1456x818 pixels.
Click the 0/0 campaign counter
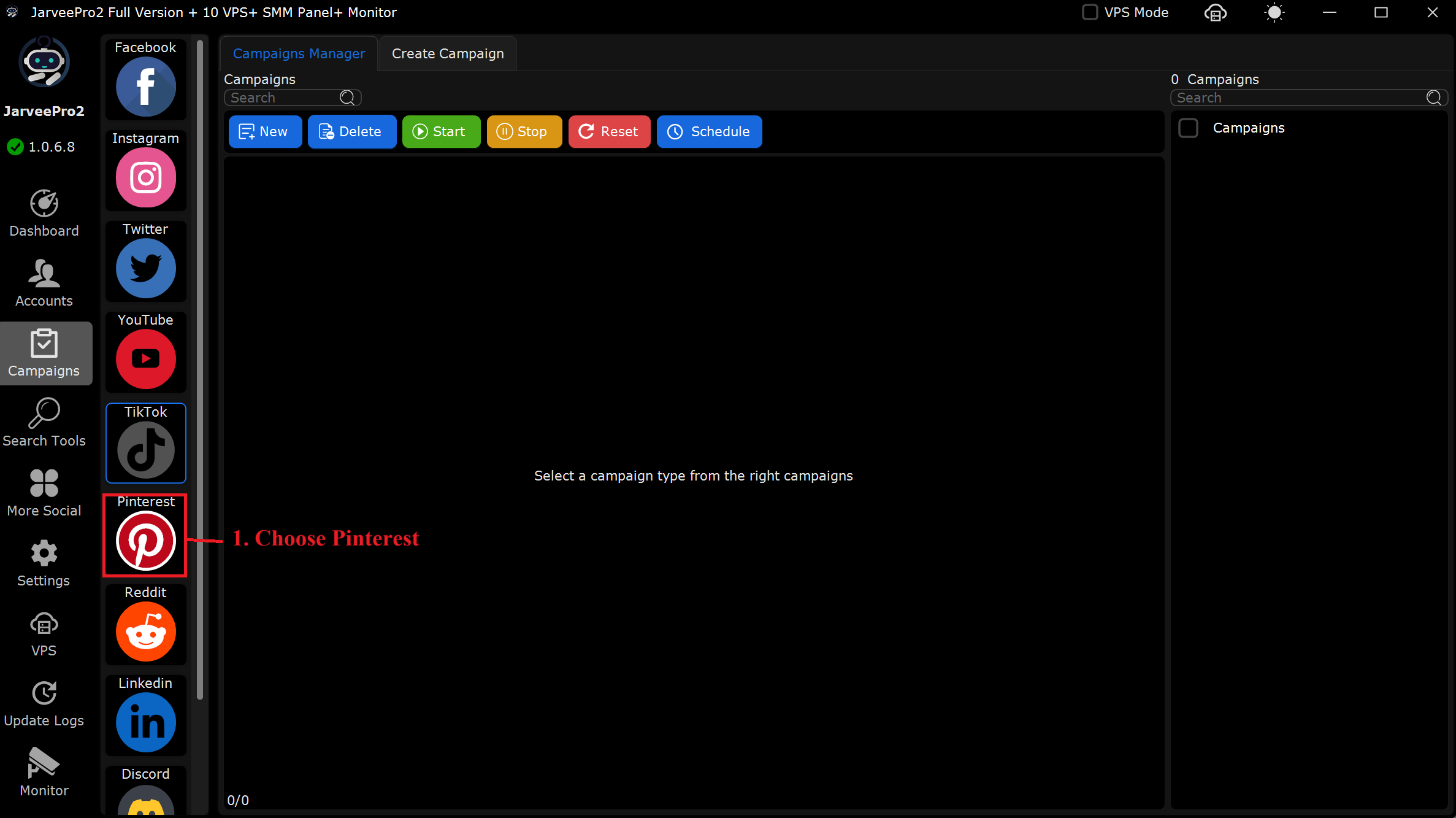[238, 800]
